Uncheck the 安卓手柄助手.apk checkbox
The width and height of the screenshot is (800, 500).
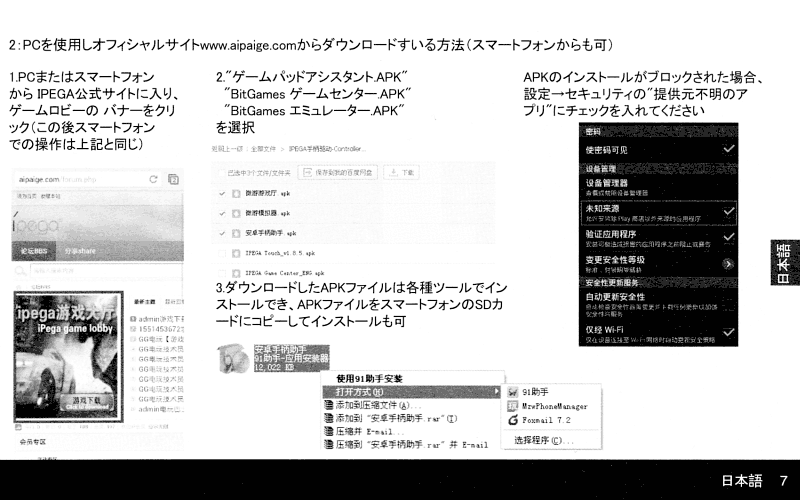[222, 233]
